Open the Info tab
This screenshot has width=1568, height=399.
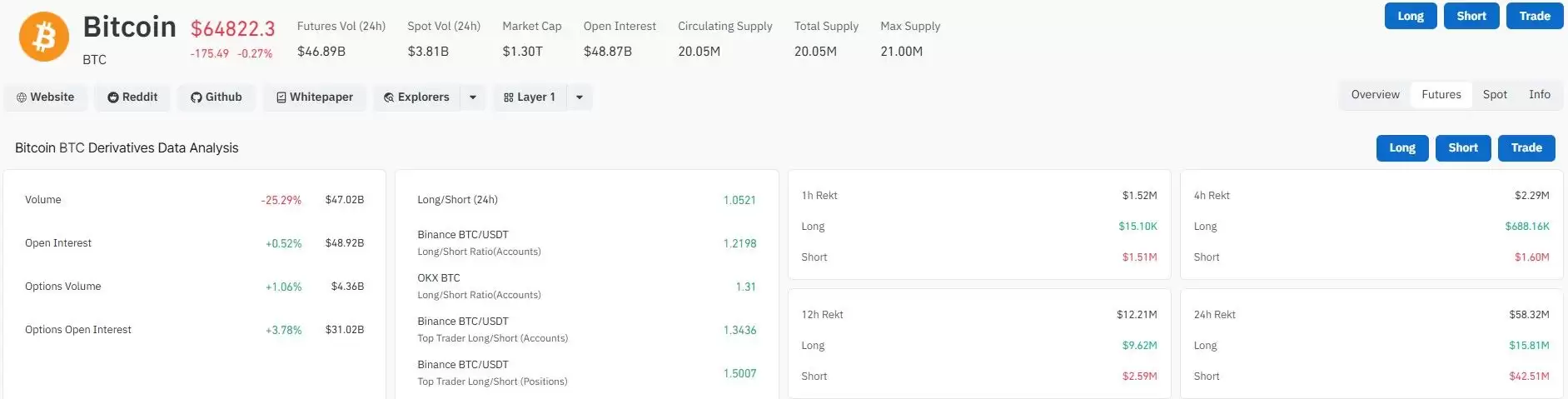pyautogui.click(x=1539, y=95)
